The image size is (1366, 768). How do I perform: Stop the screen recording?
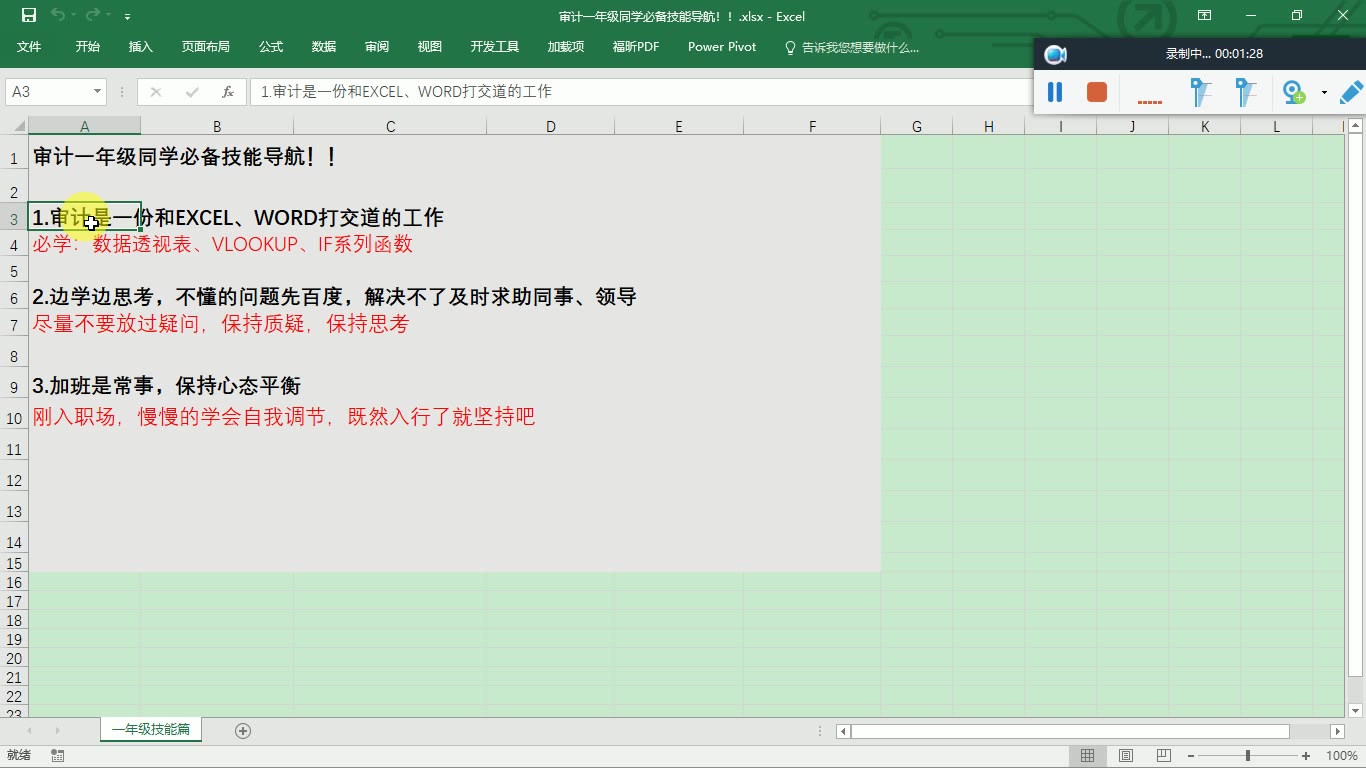(x=1096, y=92)
